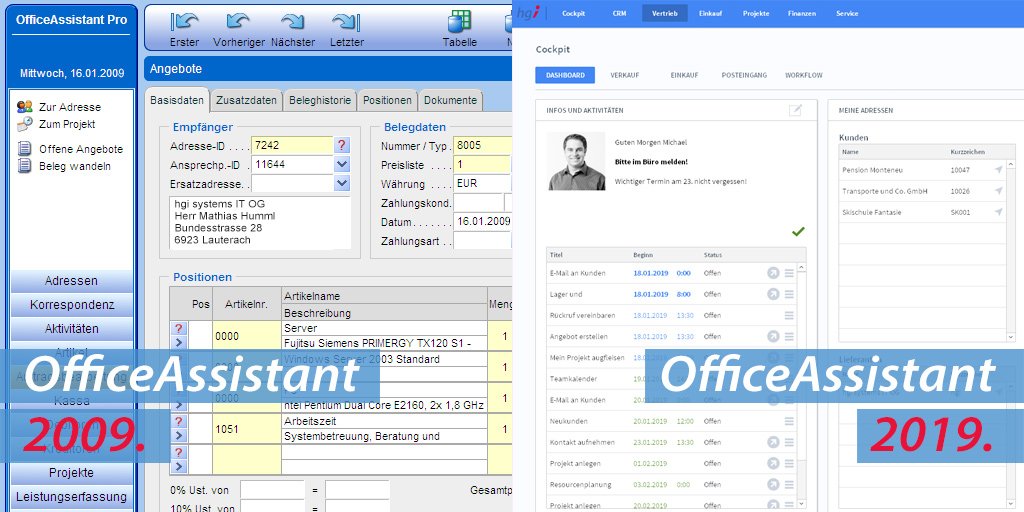Click the user portrait photo

click(577, 161)
